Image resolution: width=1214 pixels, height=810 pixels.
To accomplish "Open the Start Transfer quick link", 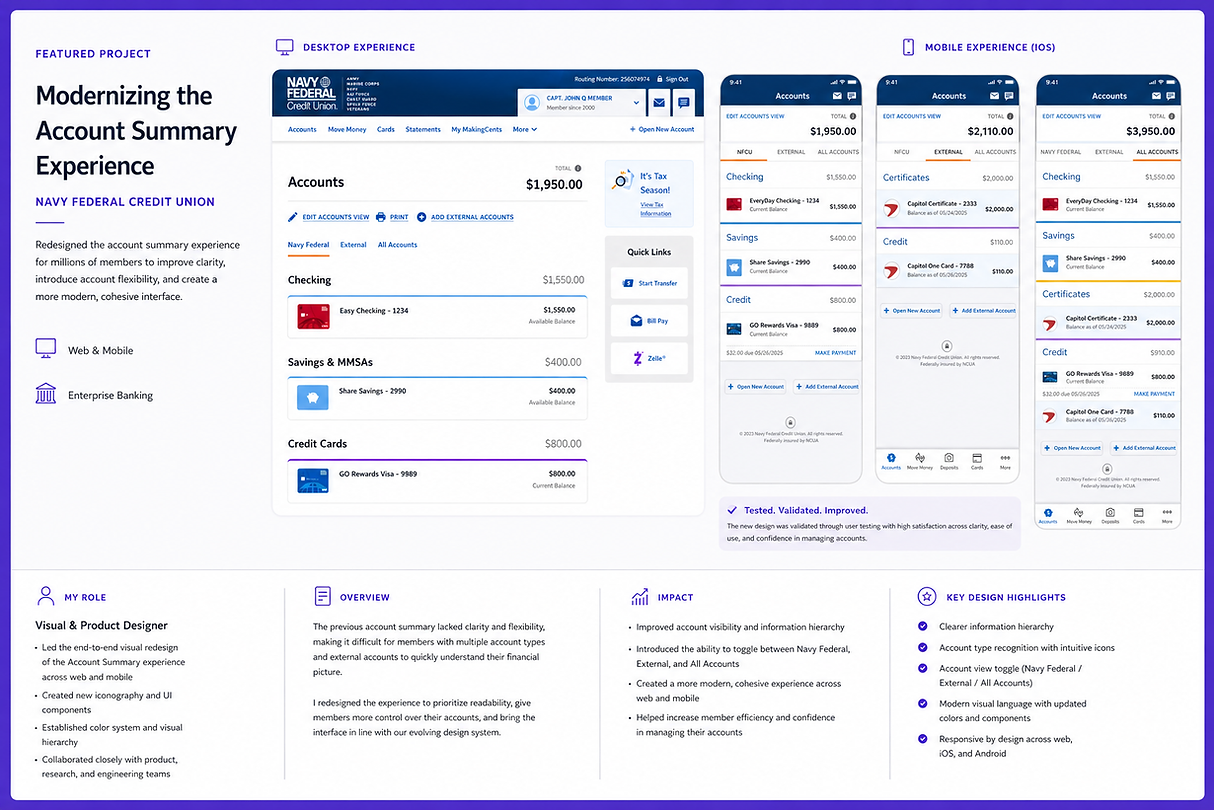I will point(649,283).
